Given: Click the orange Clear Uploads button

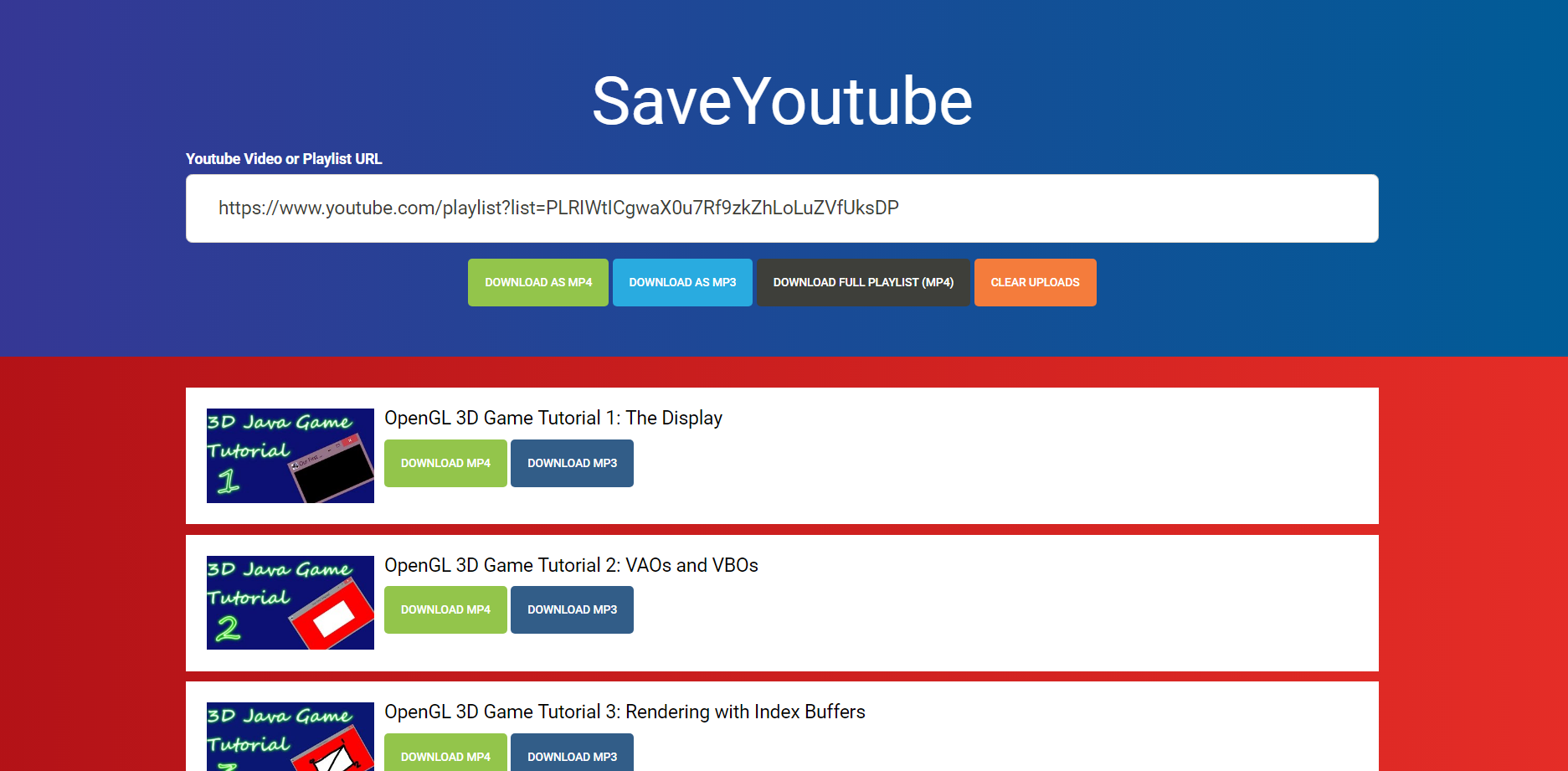Looking at the screenshot, I should 1035,282.
